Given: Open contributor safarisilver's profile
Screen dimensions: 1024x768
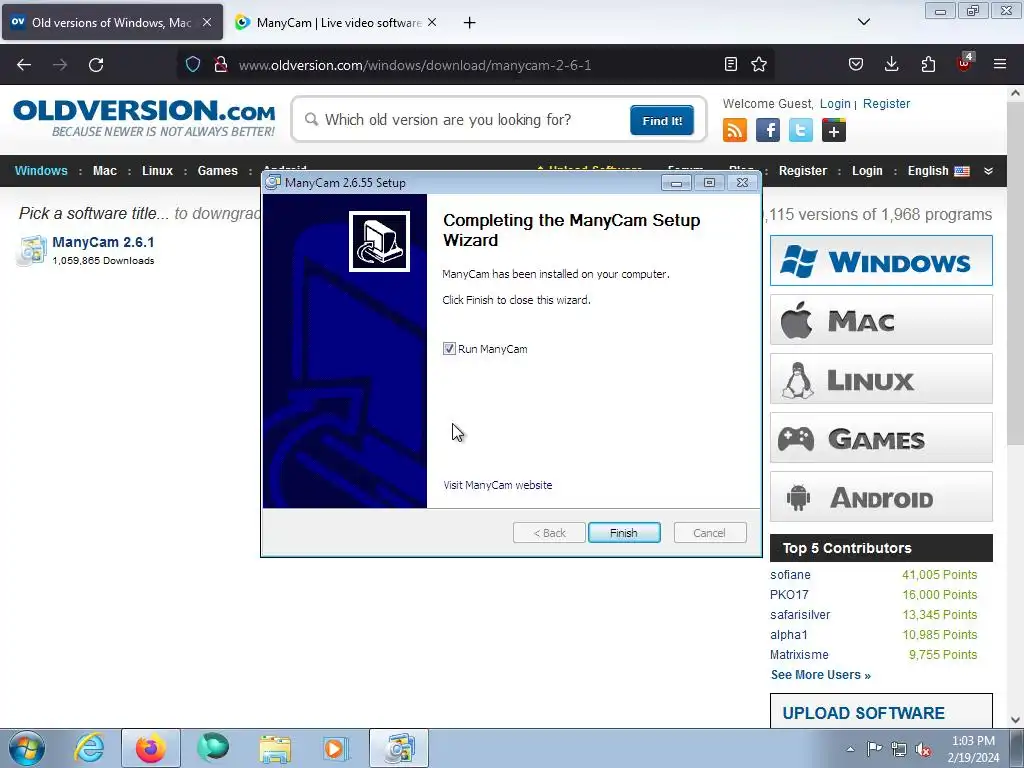Looking at the screenshot, I should coord(800,615).
